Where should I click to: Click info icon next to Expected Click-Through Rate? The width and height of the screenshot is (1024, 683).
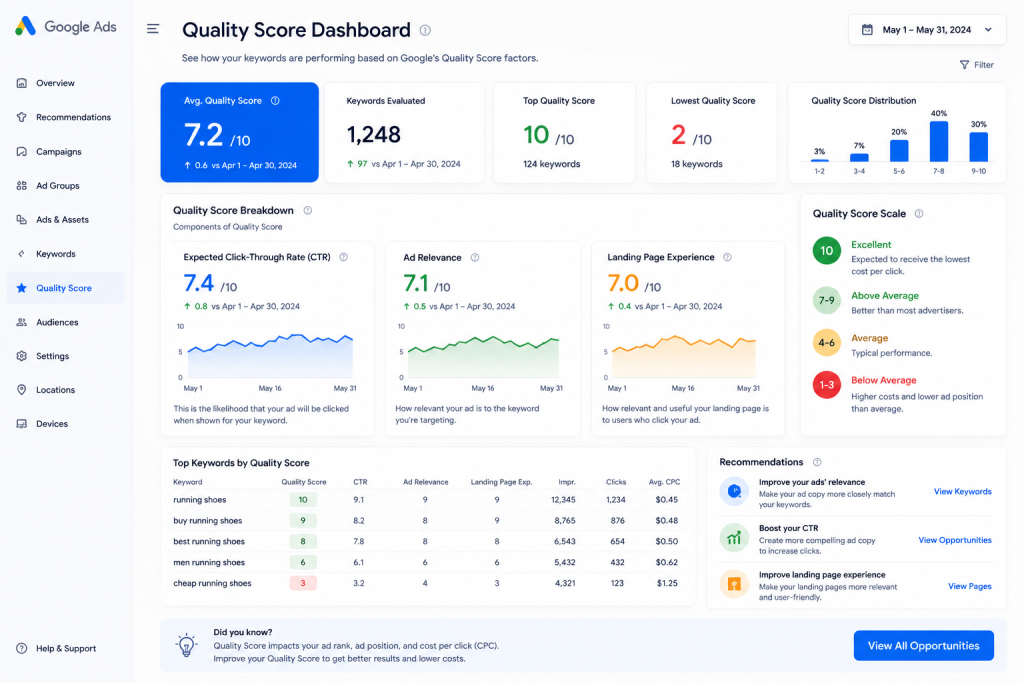coord(344,257)
